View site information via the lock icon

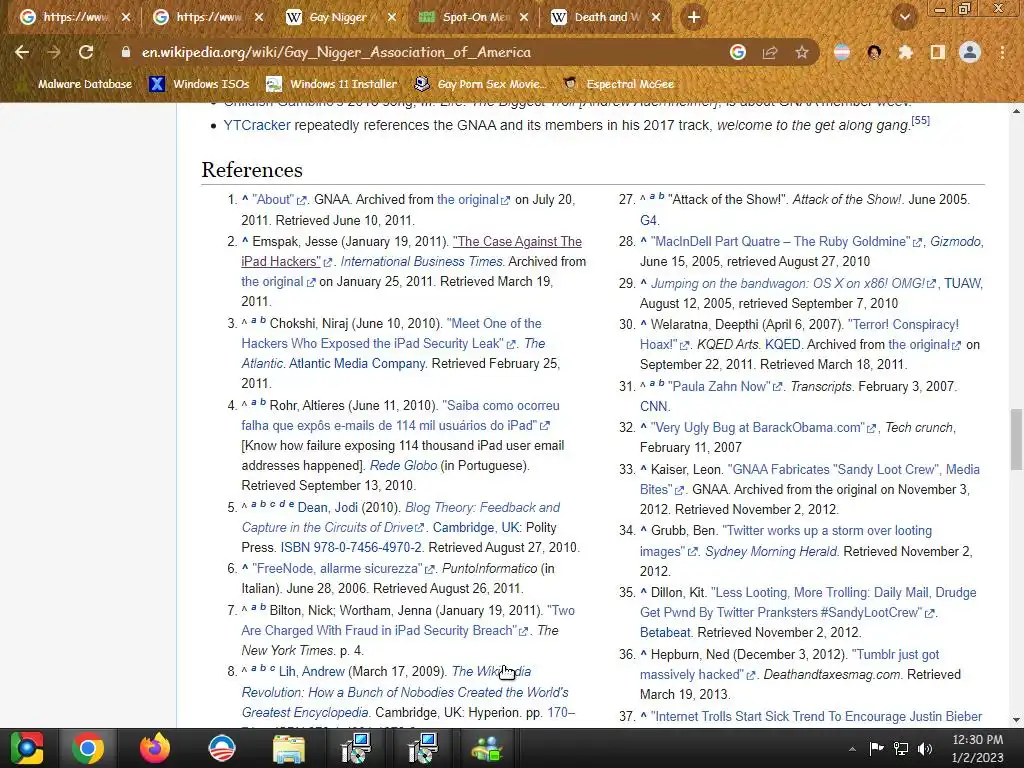click(x=125, y=52)
